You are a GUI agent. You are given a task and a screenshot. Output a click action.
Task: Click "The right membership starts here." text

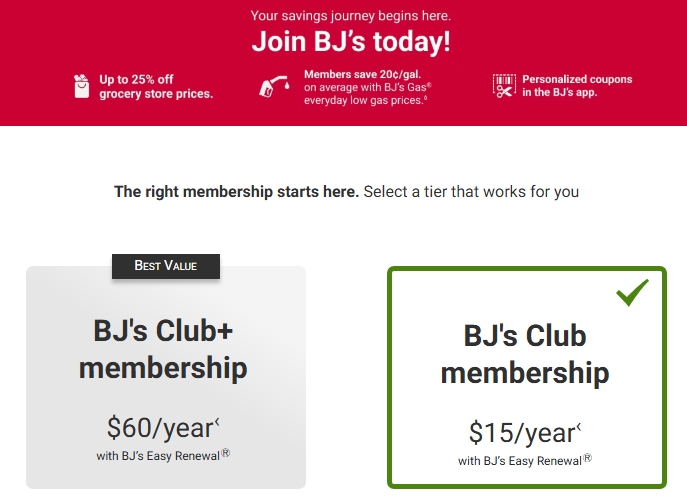236,191
